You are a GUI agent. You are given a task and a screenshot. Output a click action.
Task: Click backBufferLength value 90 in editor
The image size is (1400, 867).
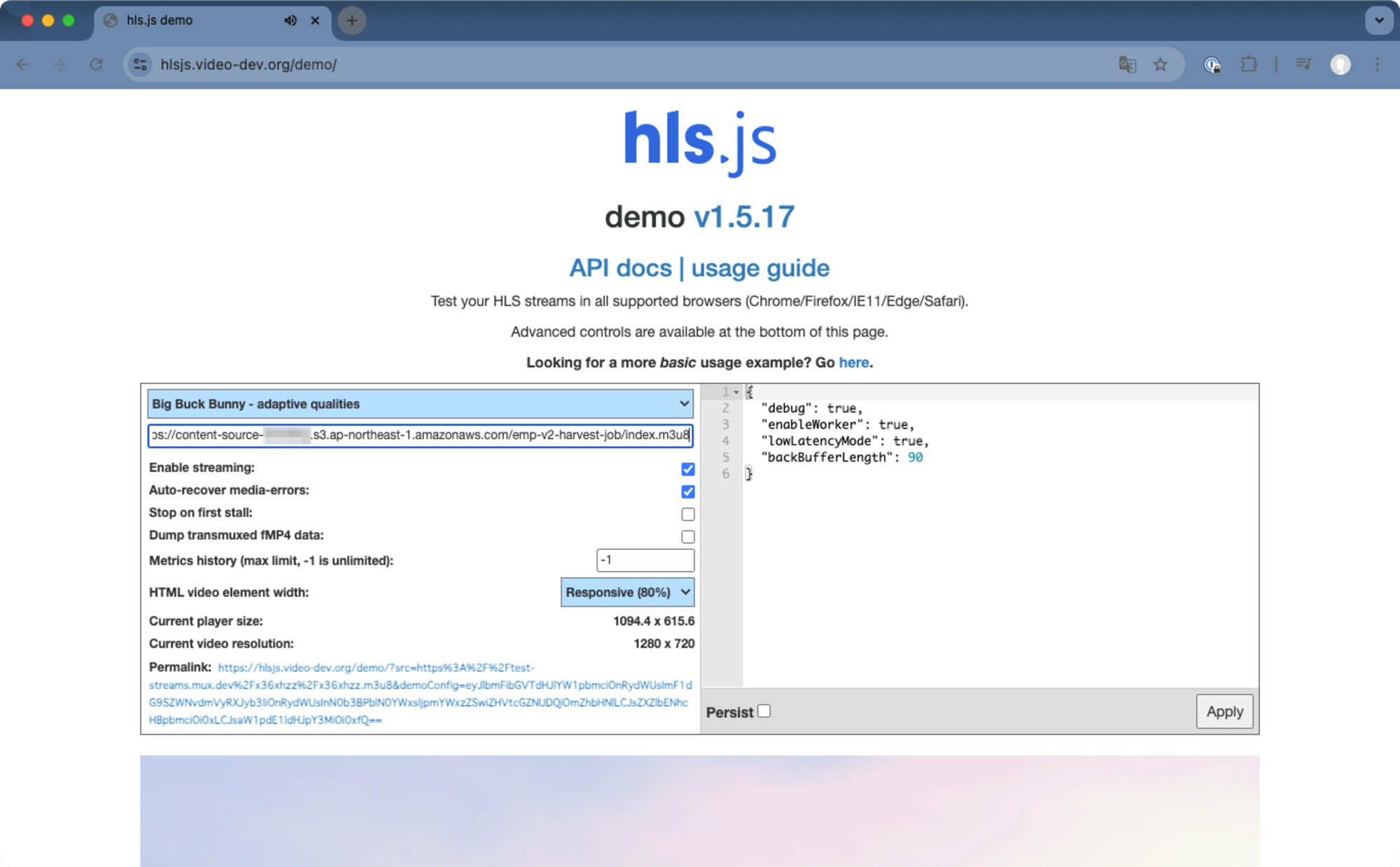coord(915,457)
